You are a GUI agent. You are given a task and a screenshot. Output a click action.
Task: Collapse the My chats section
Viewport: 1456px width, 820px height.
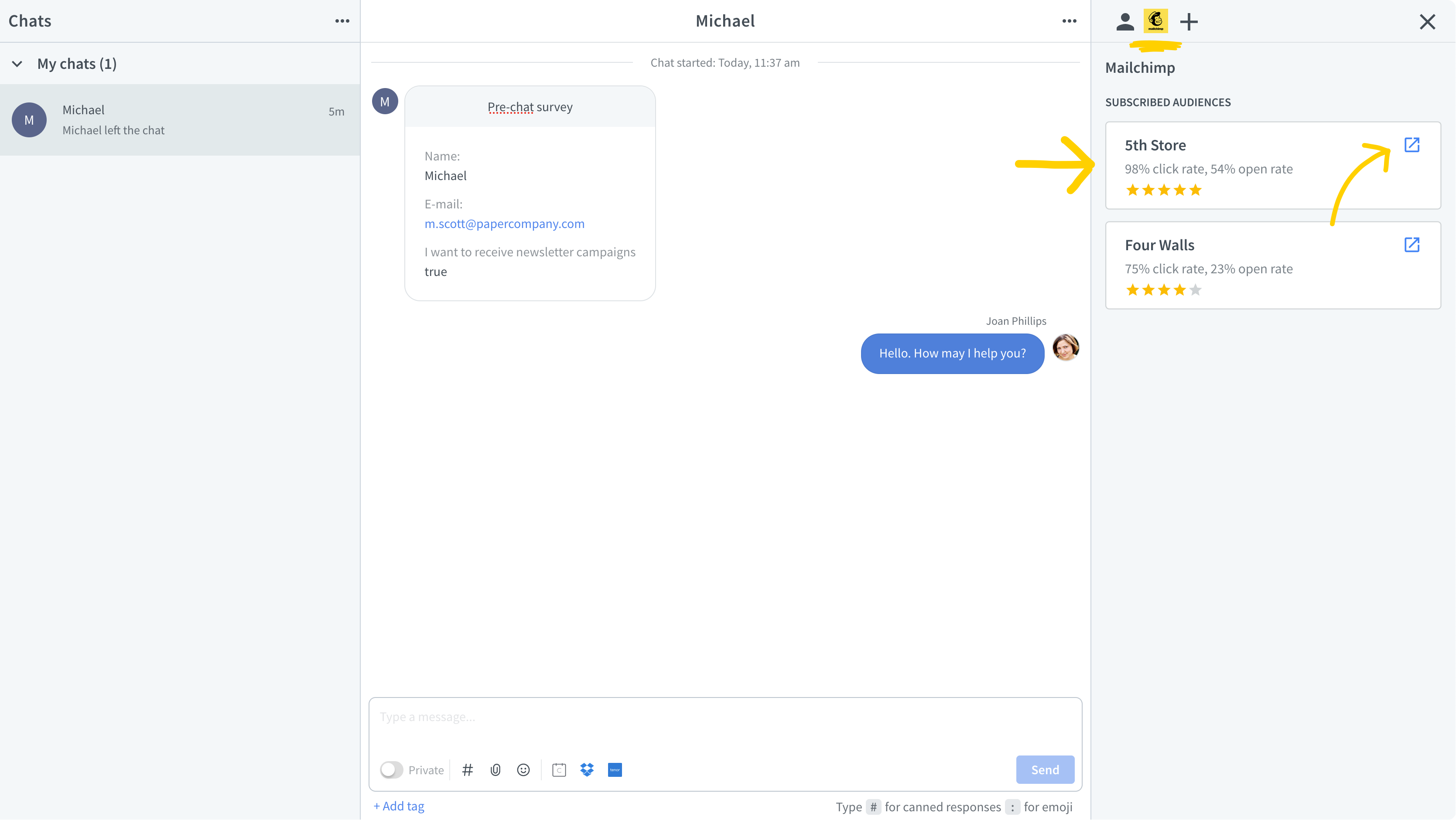click(17, 64)
